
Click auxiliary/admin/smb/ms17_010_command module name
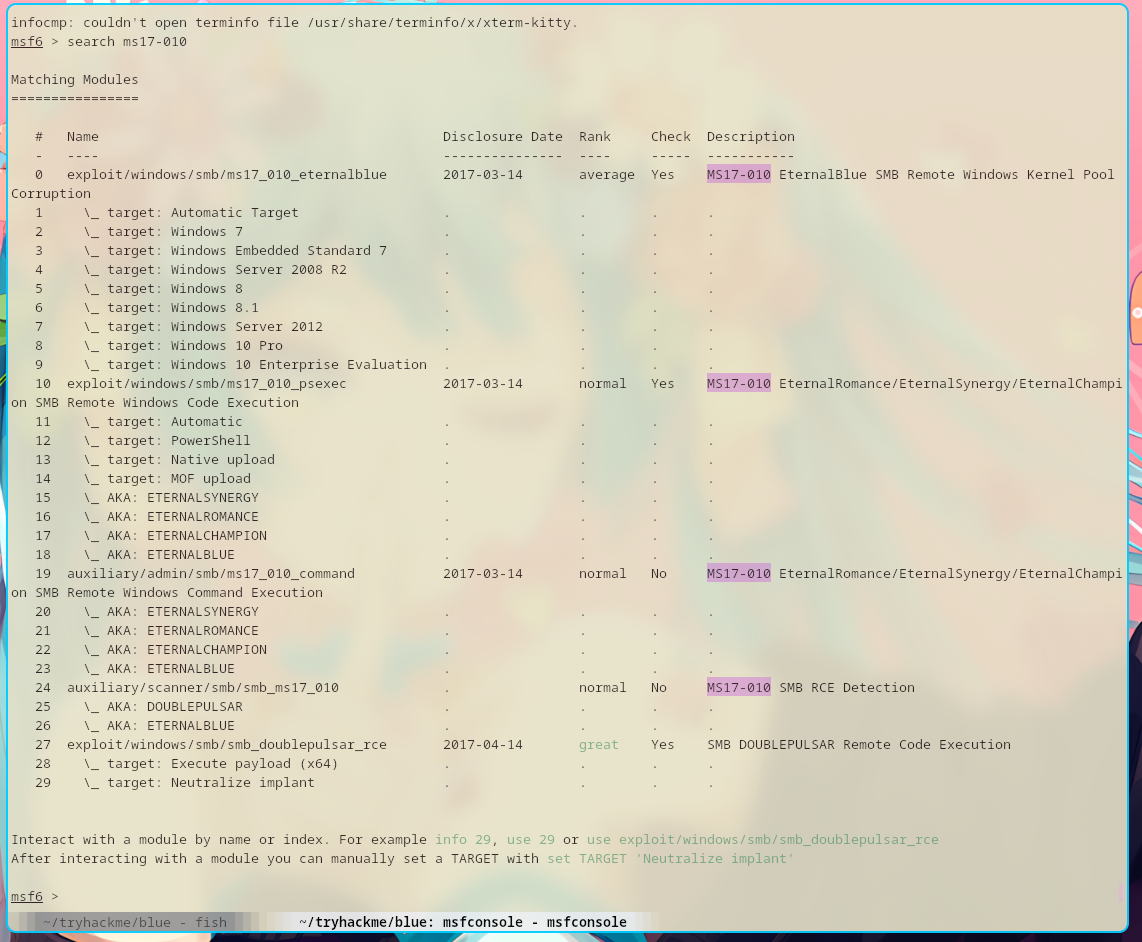coord(210,574)
